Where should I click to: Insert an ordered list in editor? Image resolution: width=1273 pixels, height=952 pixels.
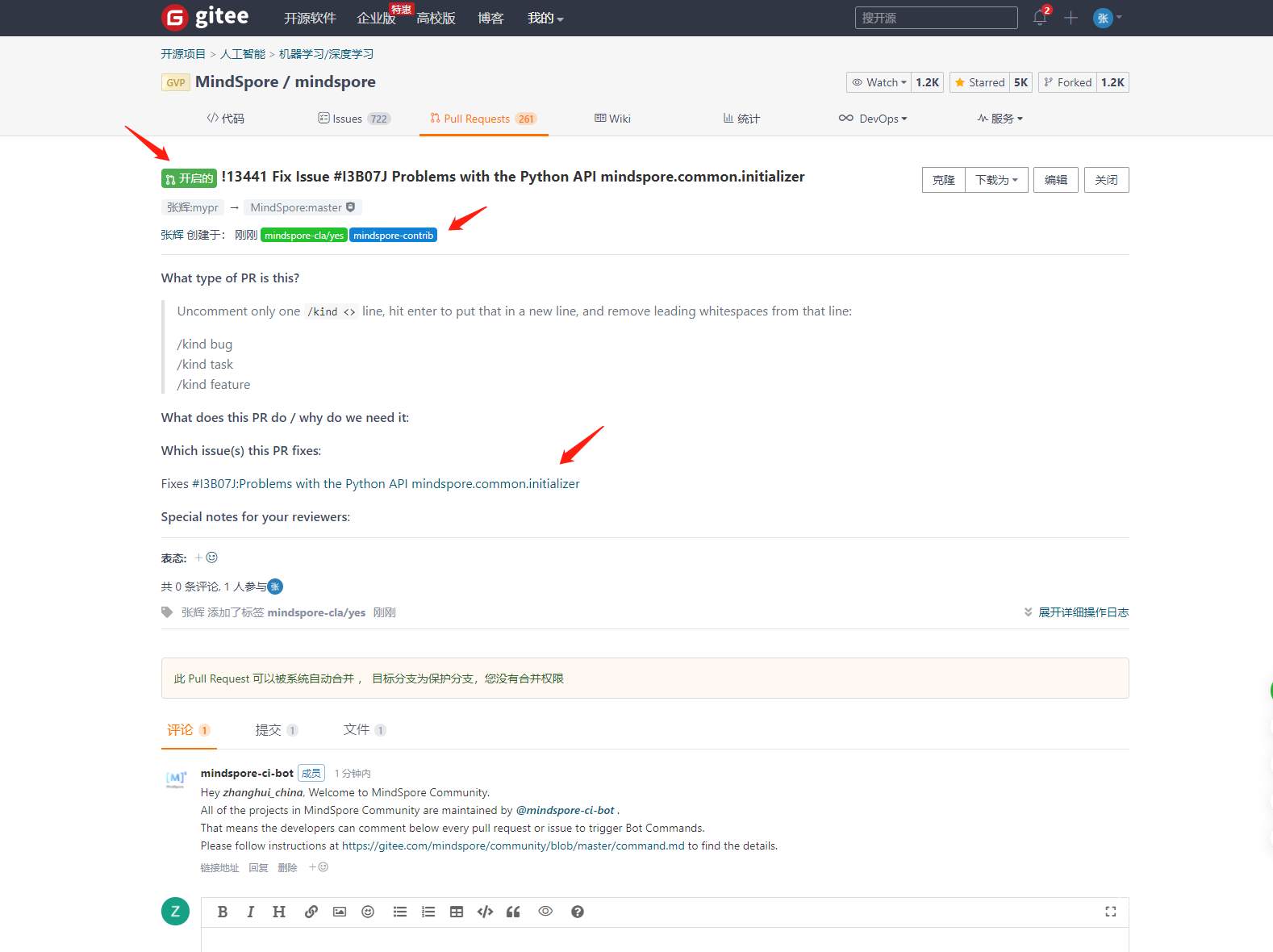point(428,912)
